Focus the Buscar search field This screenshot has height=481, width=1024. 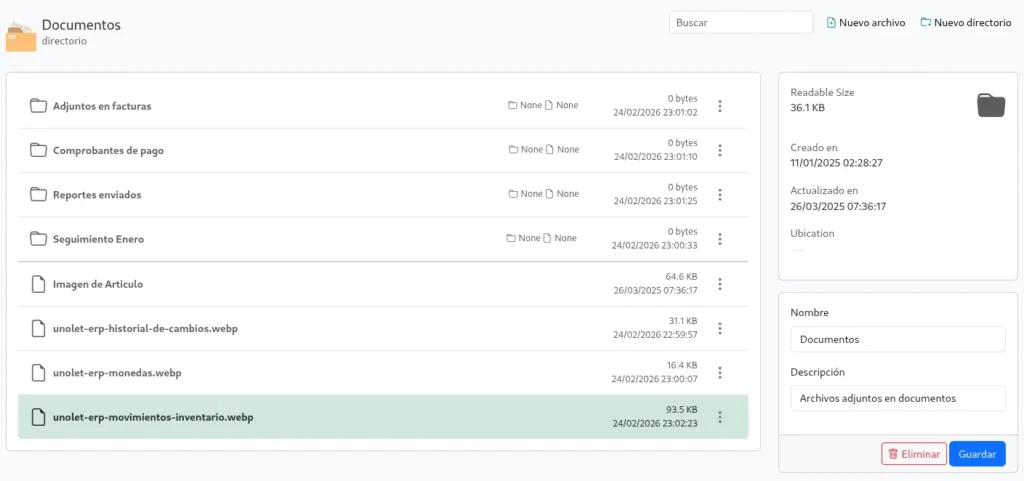[740, 22]
